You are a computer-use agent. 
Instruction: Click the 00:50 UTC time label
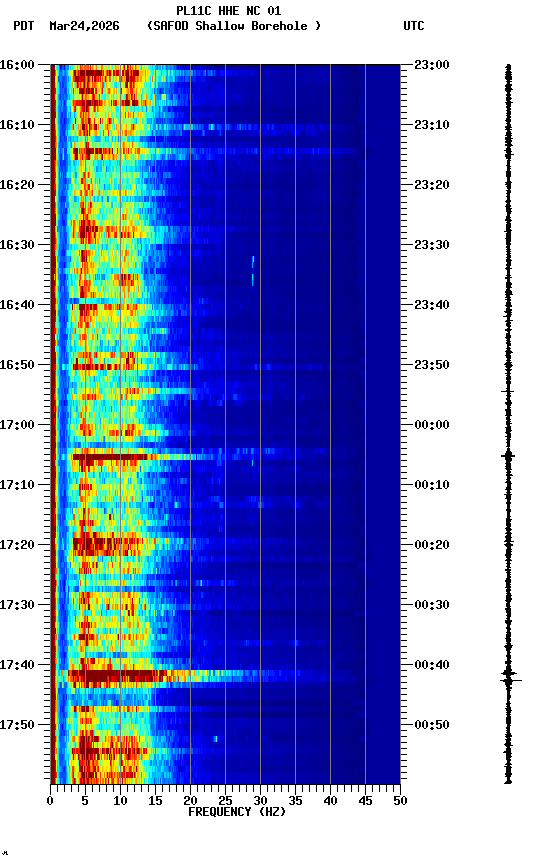432,725
